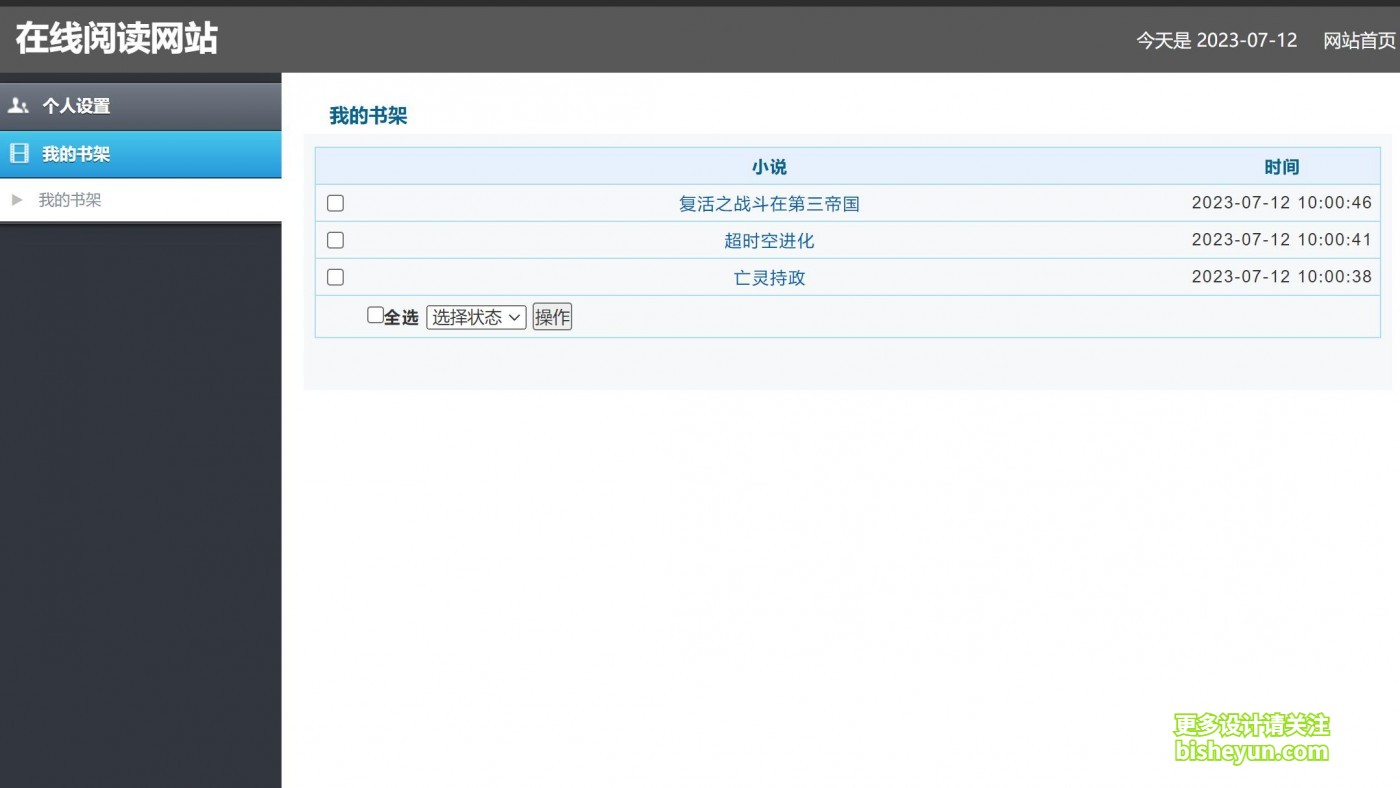Click the 操作 button

pos(552,317)
